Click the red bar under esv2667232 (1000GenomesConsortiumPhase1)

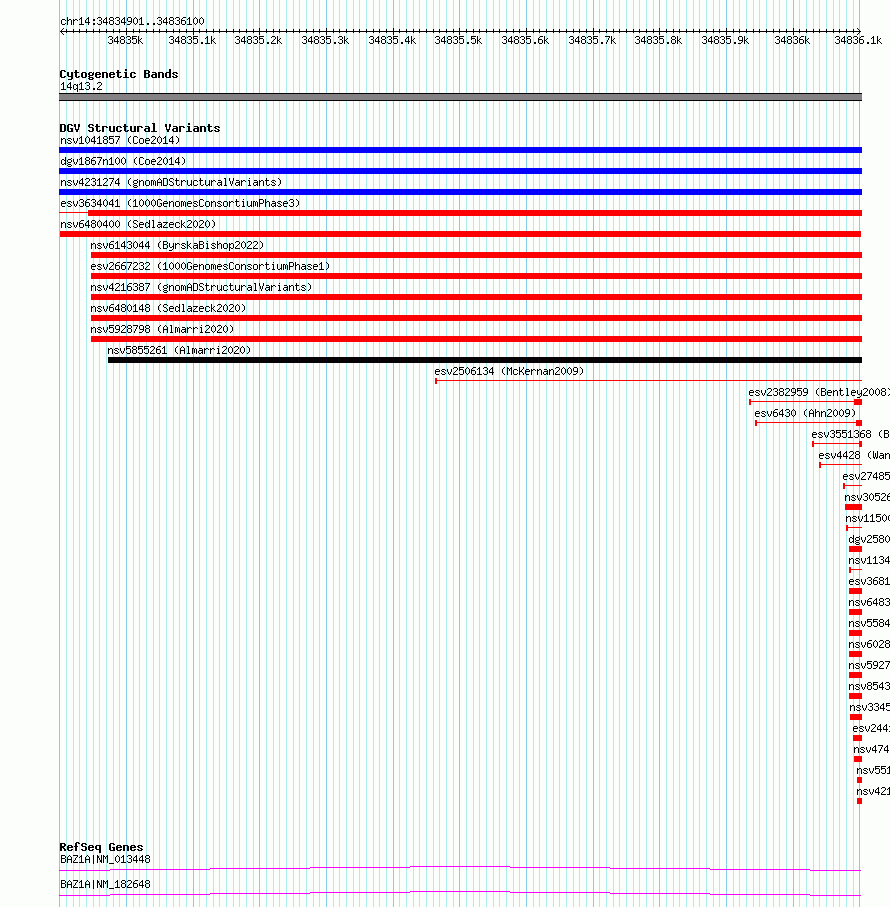tap(476, 276)
